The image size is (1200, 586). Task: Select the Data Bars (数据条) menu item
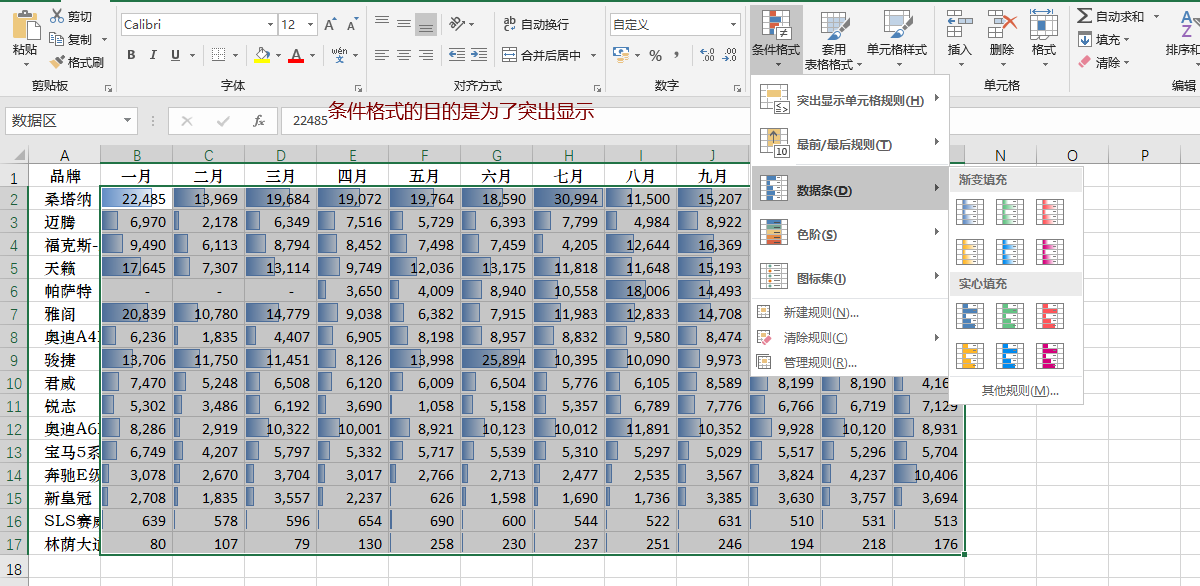pos(850,190)
